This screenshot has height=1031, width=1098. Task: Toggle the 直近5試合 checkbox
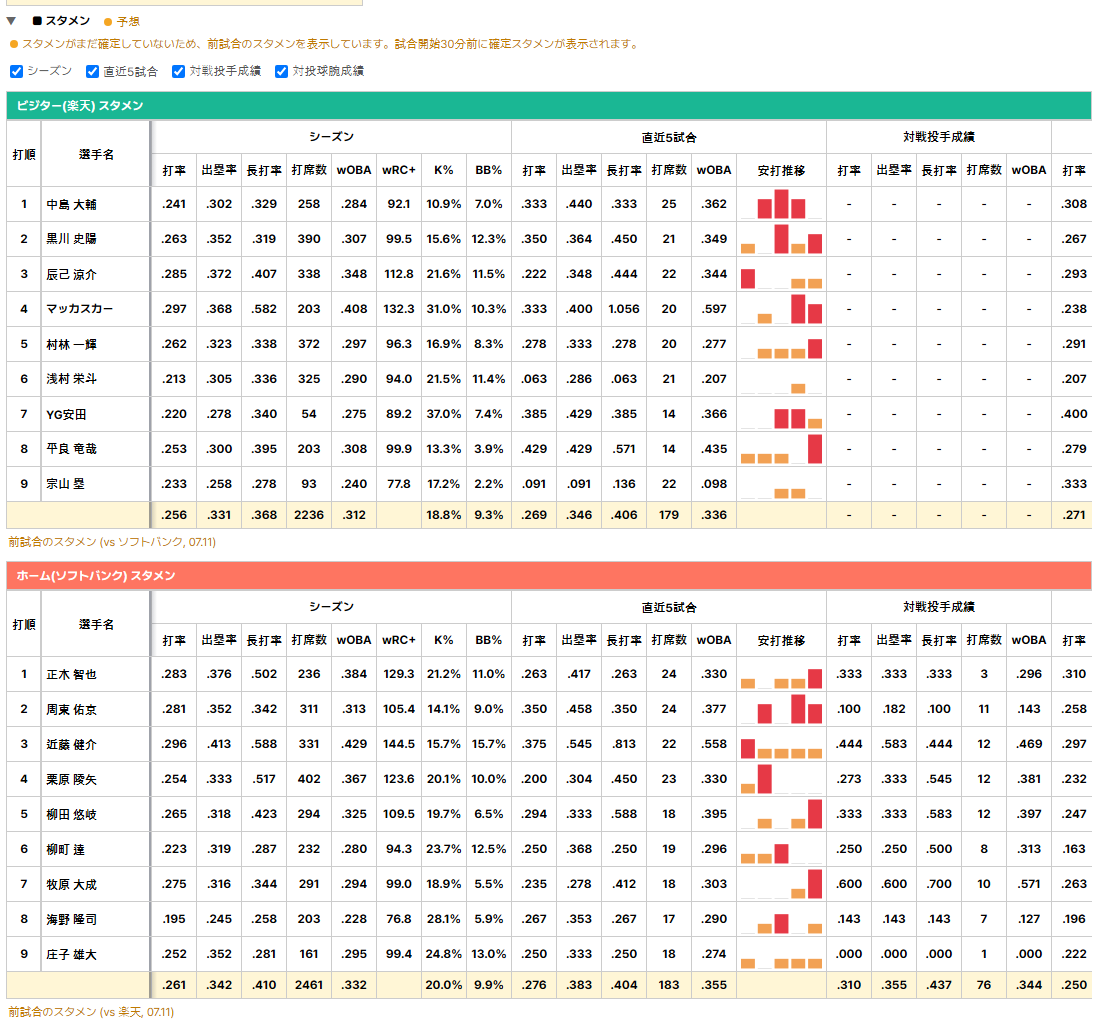pos(92,71)
